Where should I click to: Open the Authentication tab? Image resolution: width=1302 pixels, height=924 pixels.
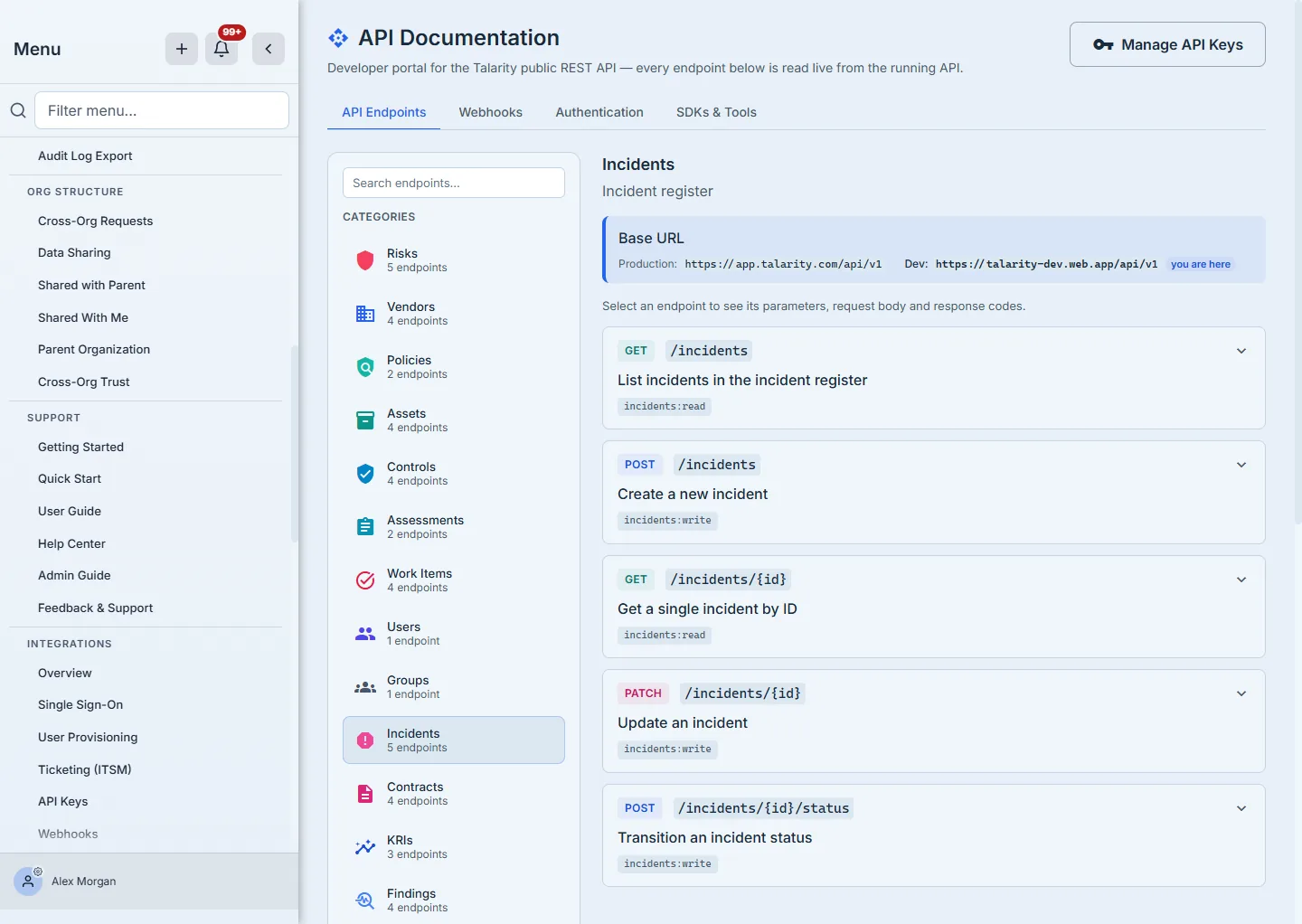599,112
